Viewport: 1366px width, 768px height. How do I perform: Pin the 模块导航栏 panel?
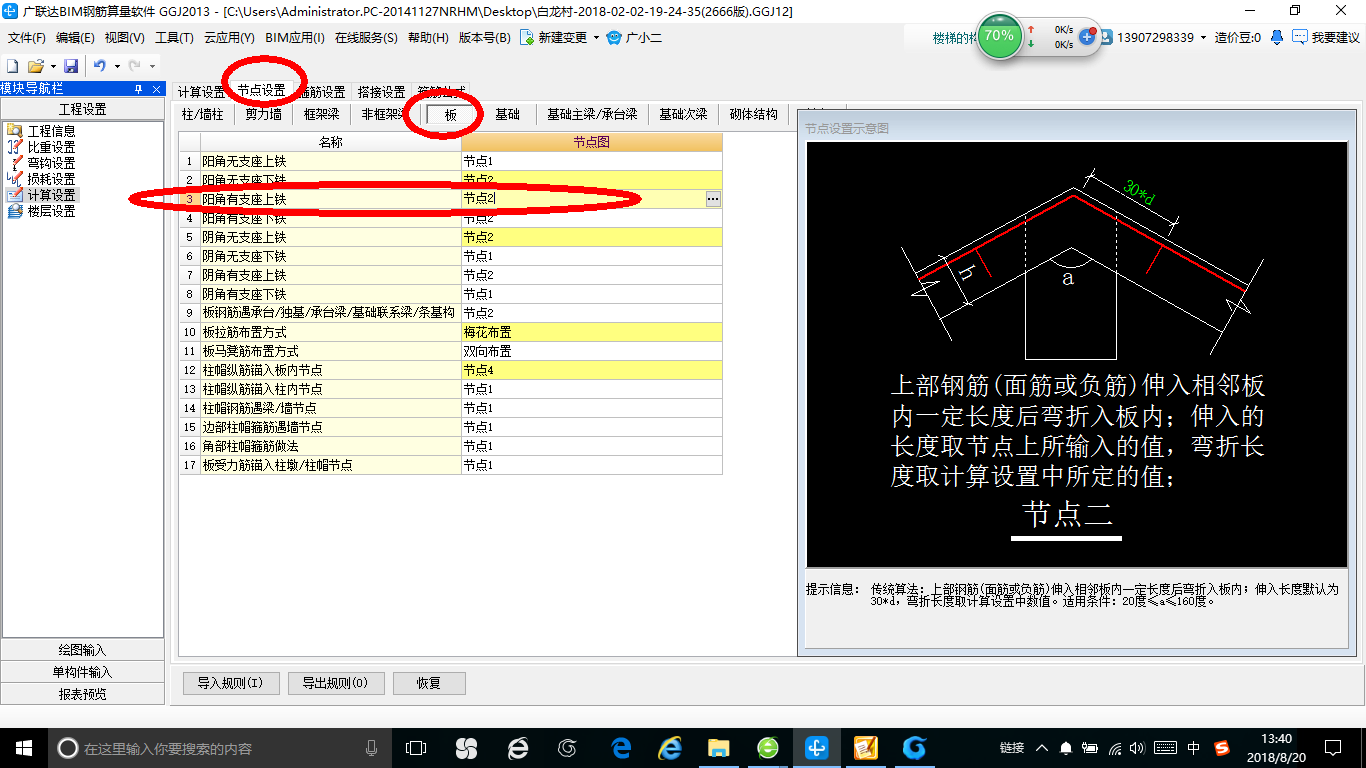pos(138,89)
